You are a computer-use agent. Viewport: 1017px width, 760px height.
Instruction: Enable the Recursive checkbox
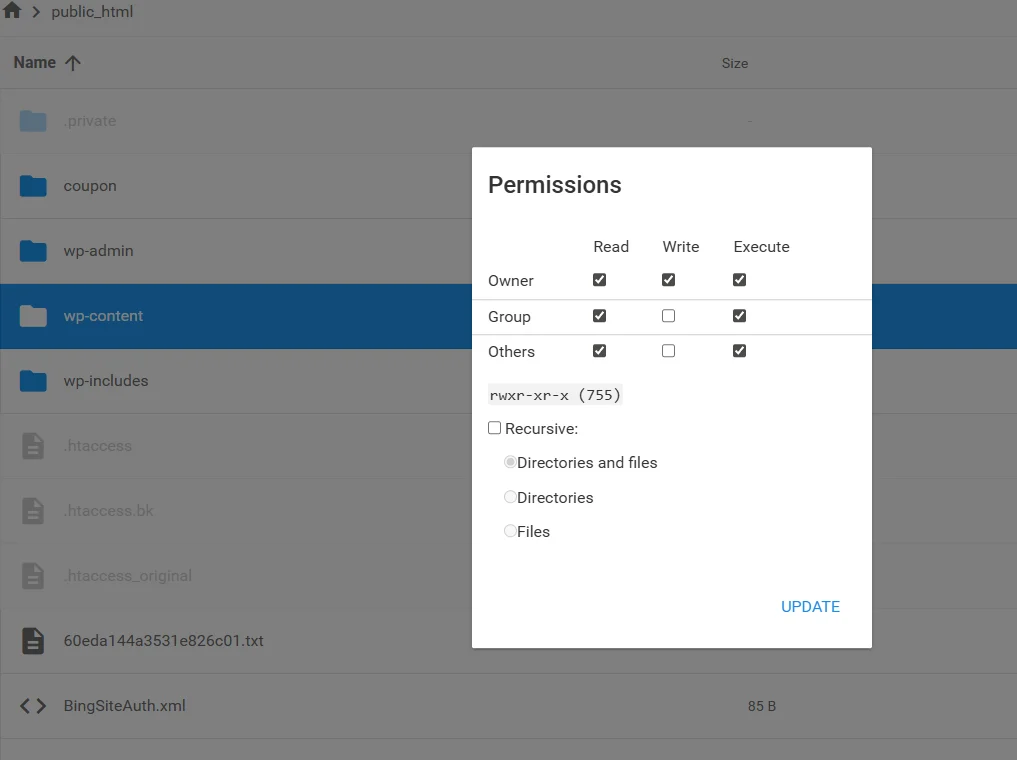point(494,428)
